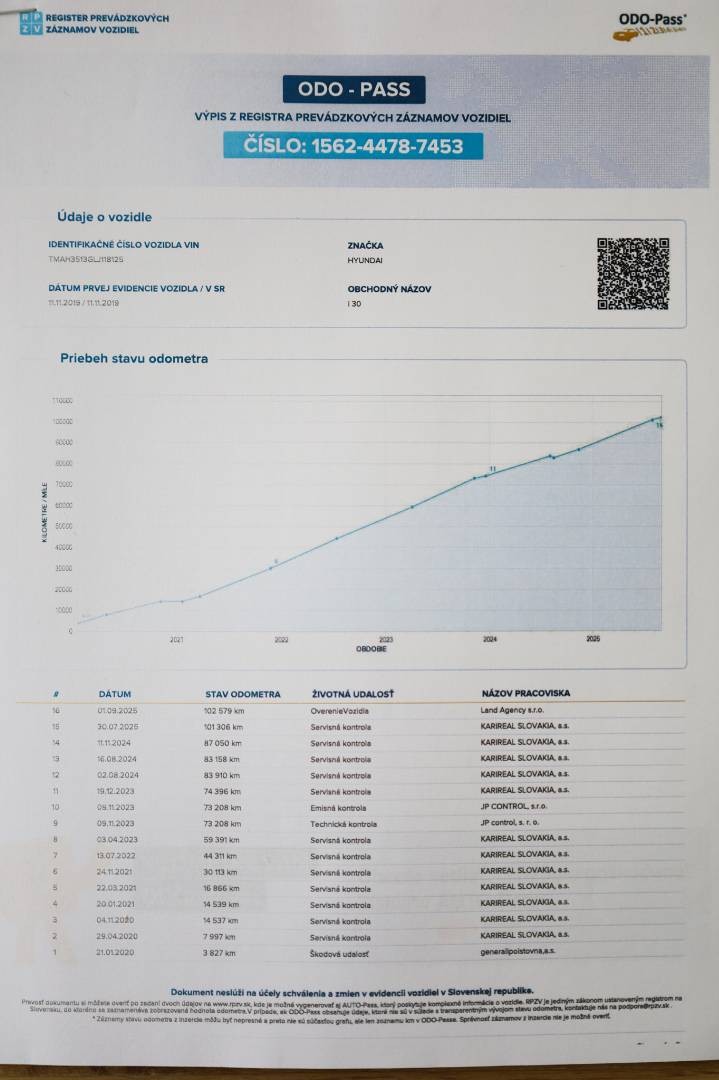The width and height of the screenshot is (719, 1080).
Task: Click the 2024 label on the chart axis
Action: (x=490, y=640)
